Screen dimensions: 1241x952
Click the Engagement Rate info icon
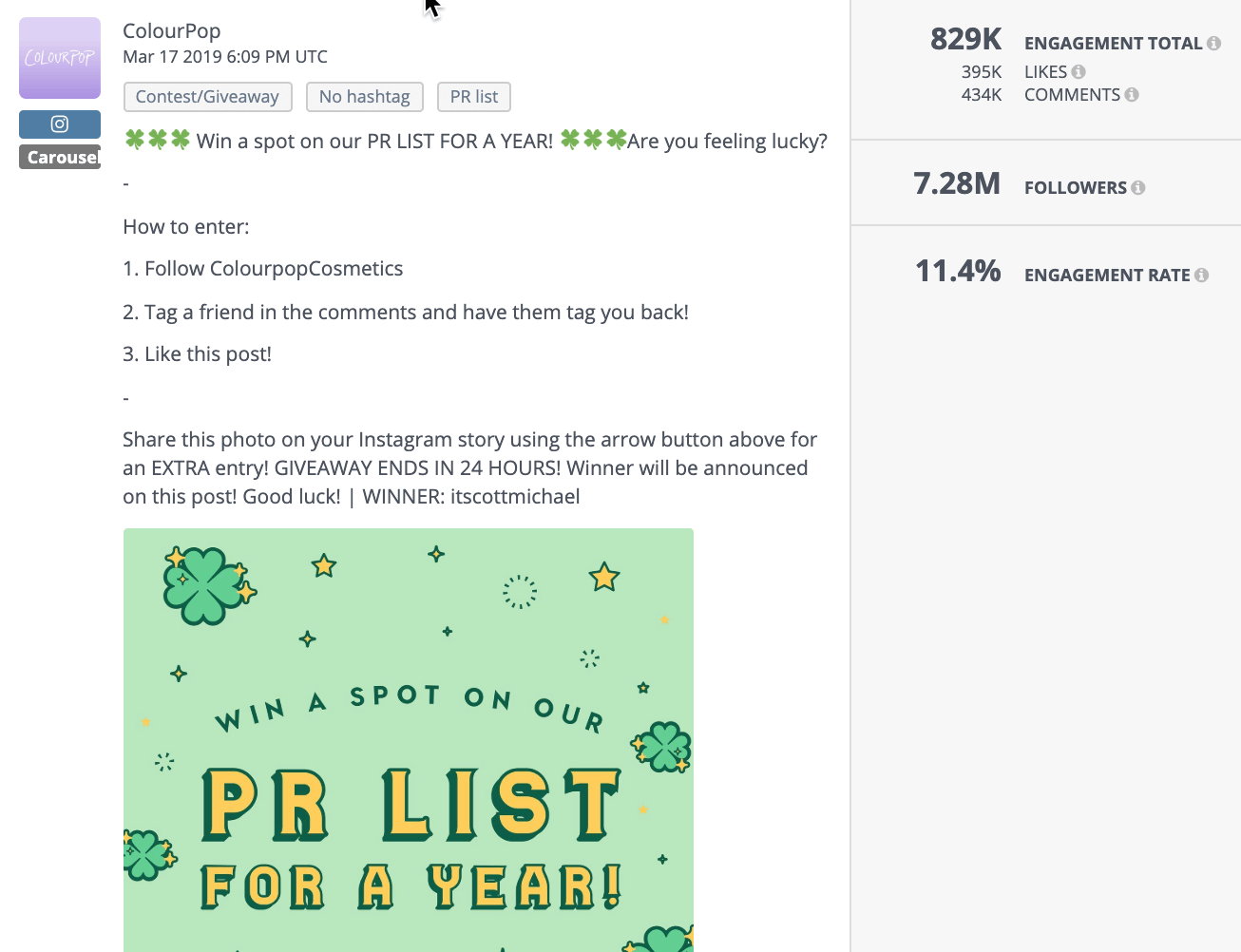coord(1204,275)
